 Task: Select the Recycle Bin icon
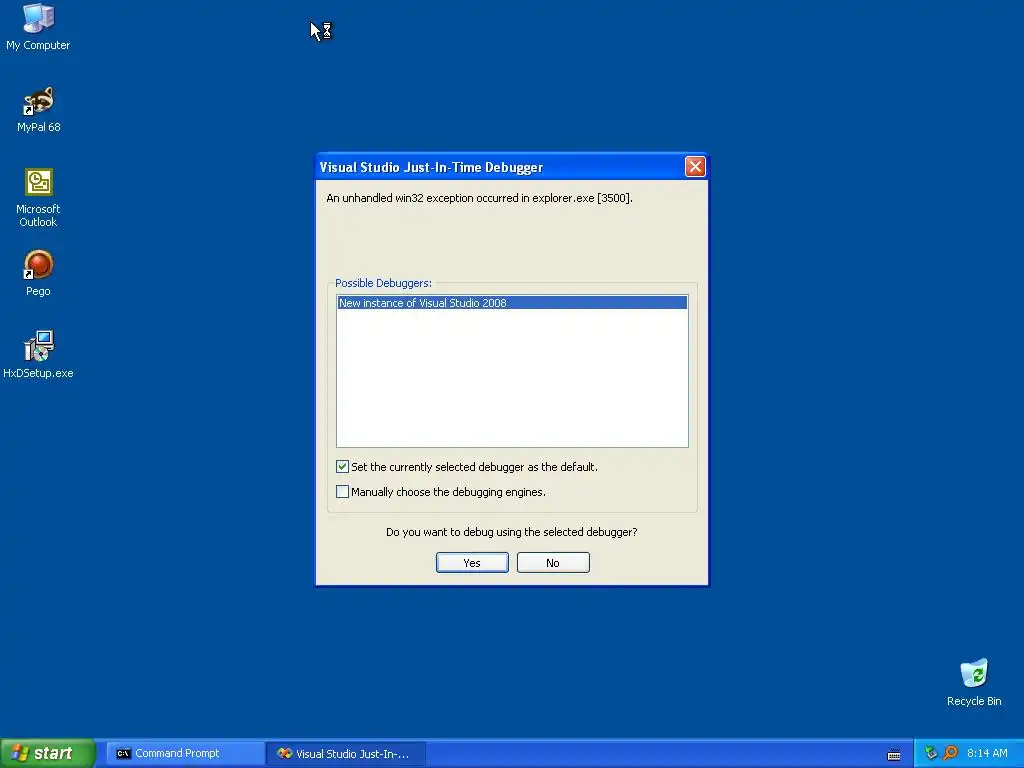coord(974,682)
